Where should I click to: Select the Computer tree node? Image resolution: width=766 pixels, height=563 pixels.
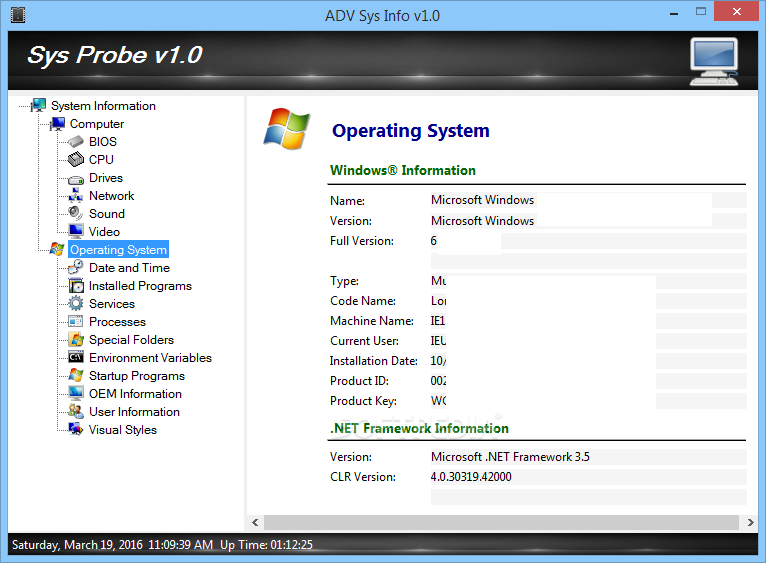(97, 124)
